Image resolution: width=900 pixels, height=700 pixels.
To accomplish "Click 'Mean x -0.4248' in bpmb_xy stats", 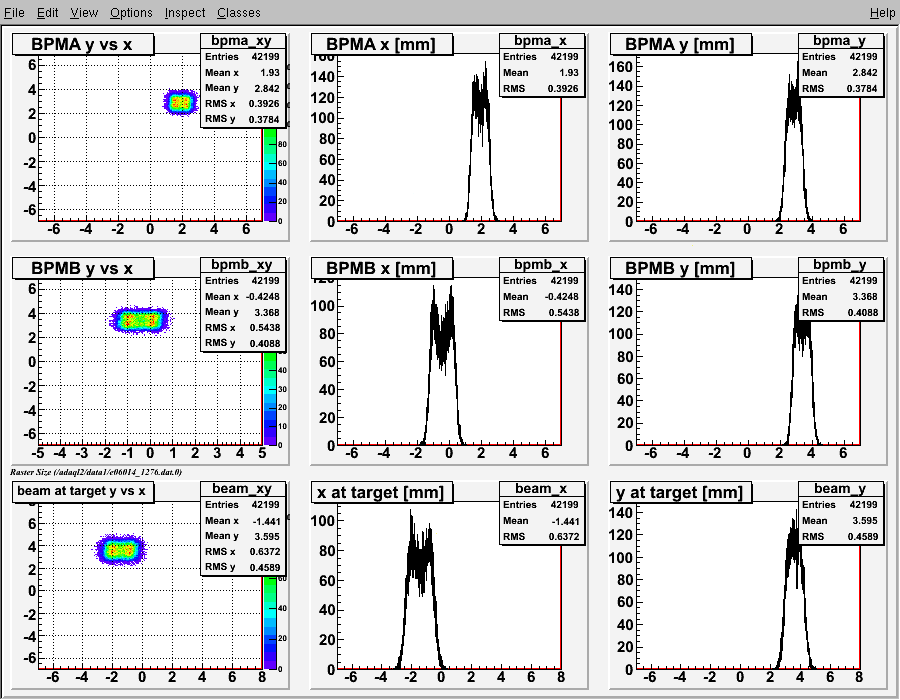I will point(242,297).
